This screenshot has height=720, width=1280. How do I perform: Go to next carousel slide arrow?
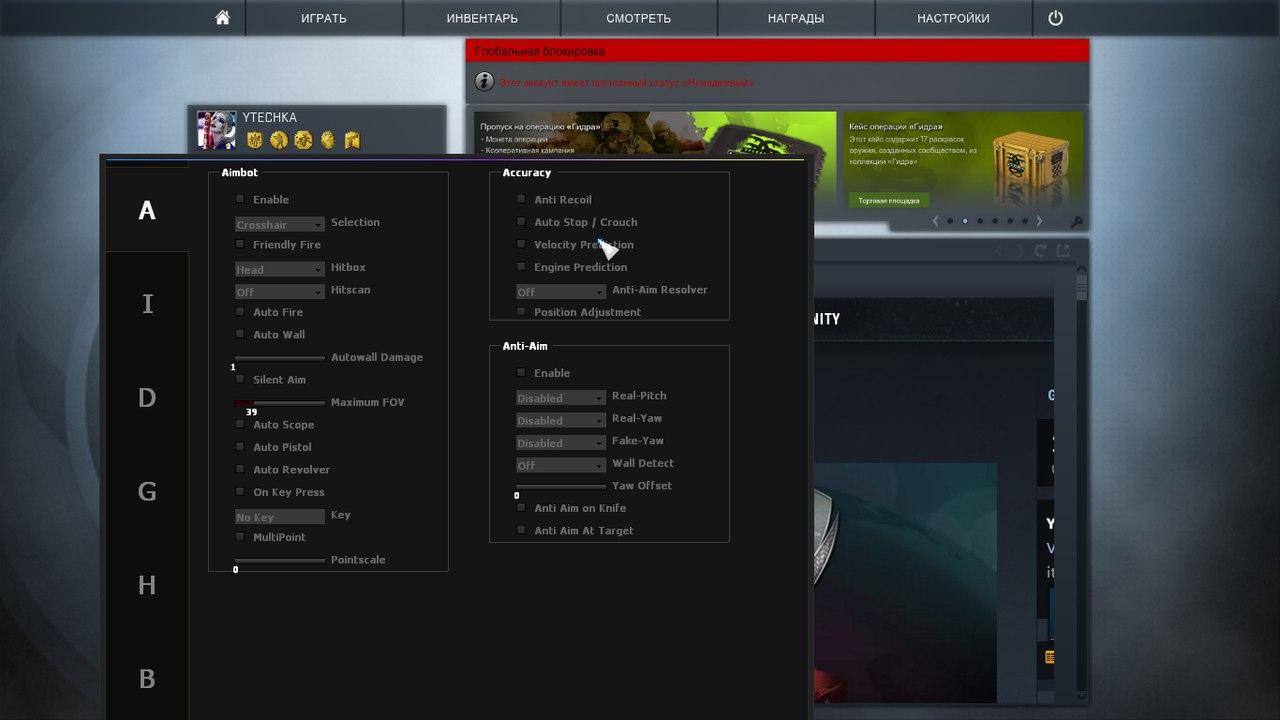[1039, 221]
